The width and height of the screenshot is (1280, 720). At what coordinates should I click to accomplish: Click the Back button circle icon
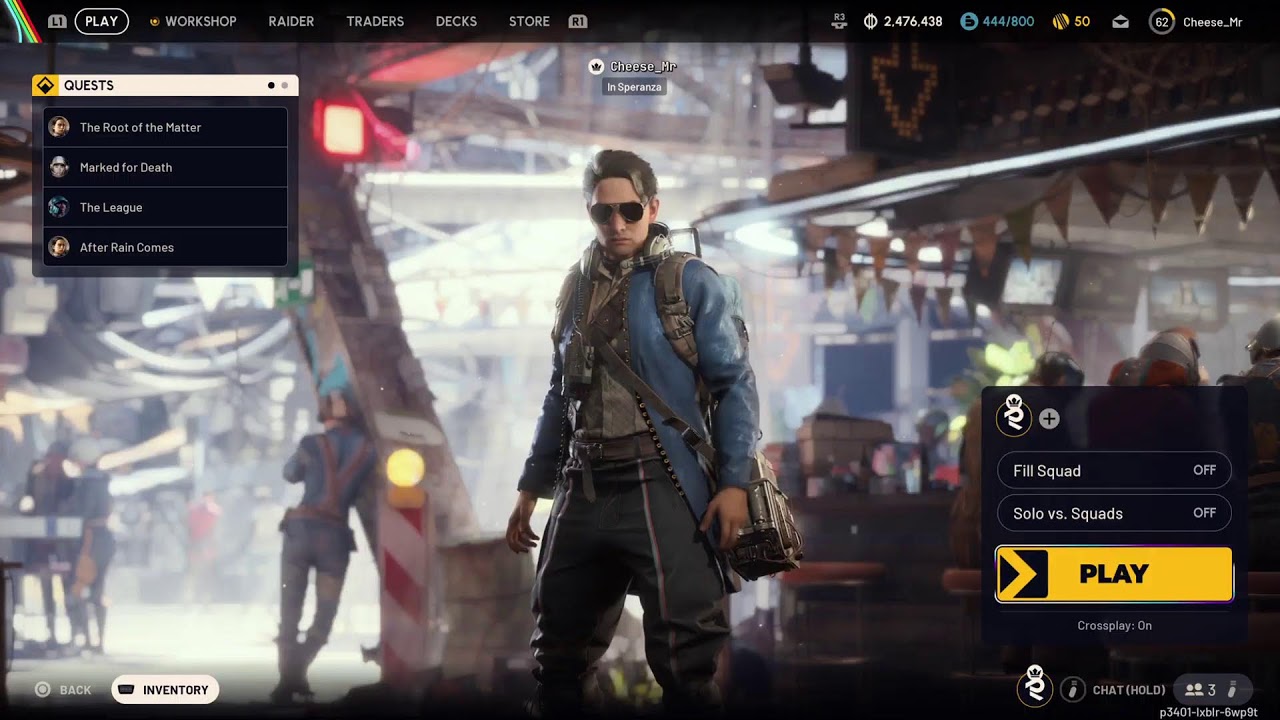click(42, 690)
